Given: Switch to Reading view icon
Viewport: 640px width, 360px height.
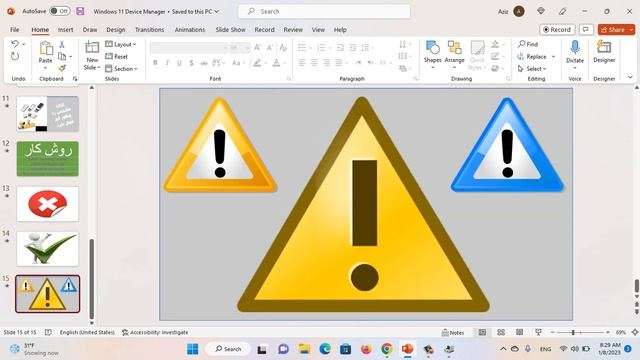Looking at the screenshot, I should pyautogui.click(x=519, y=332).
